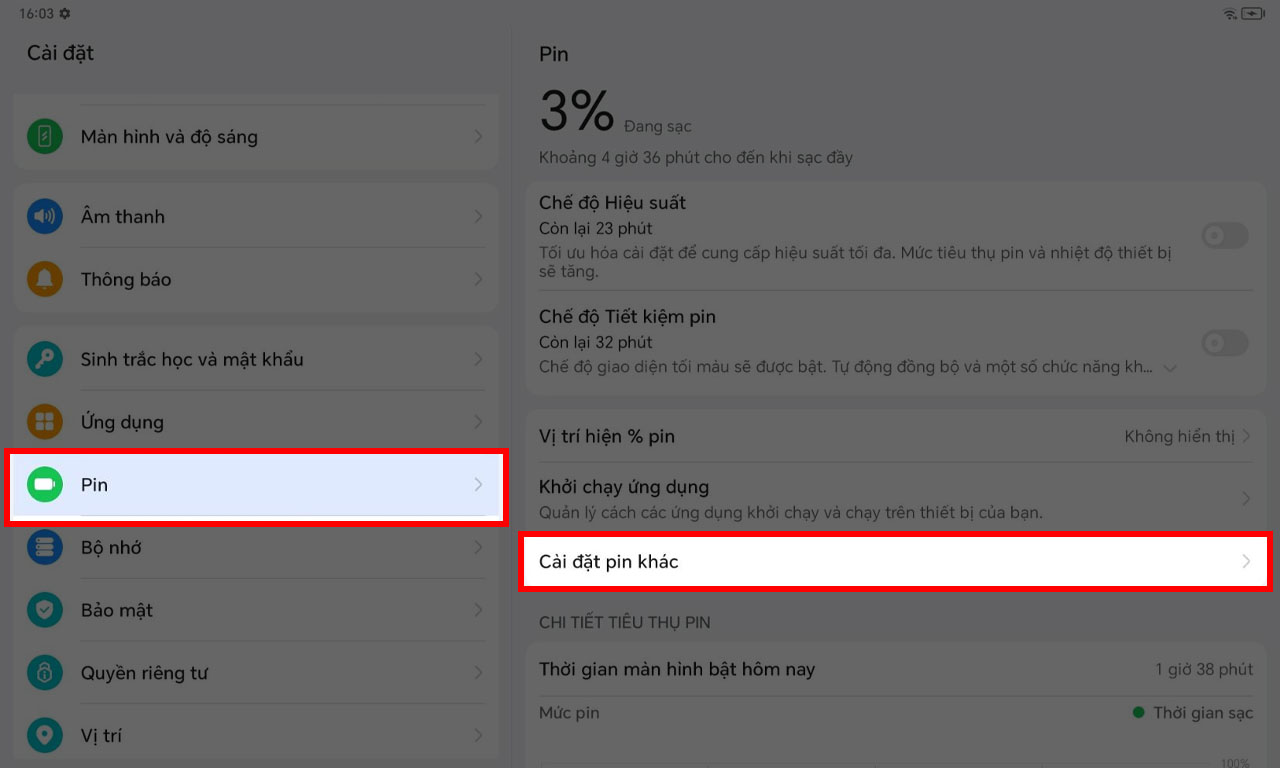
Task: Tap the blue sound speaker icon
Action: pos(45,217)
